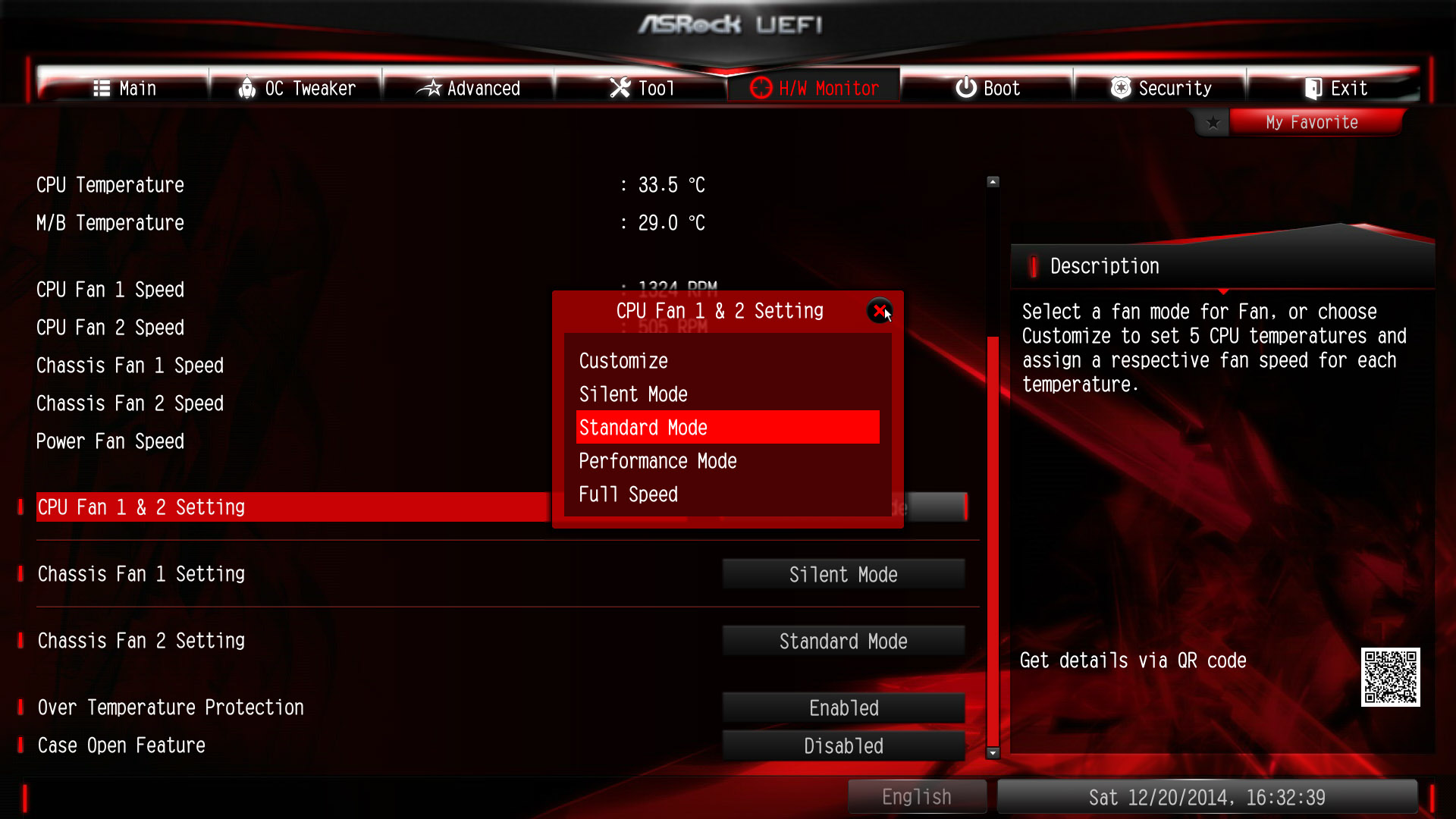
Task: Click the Advanced tab star icon
Action: (429, 89)
